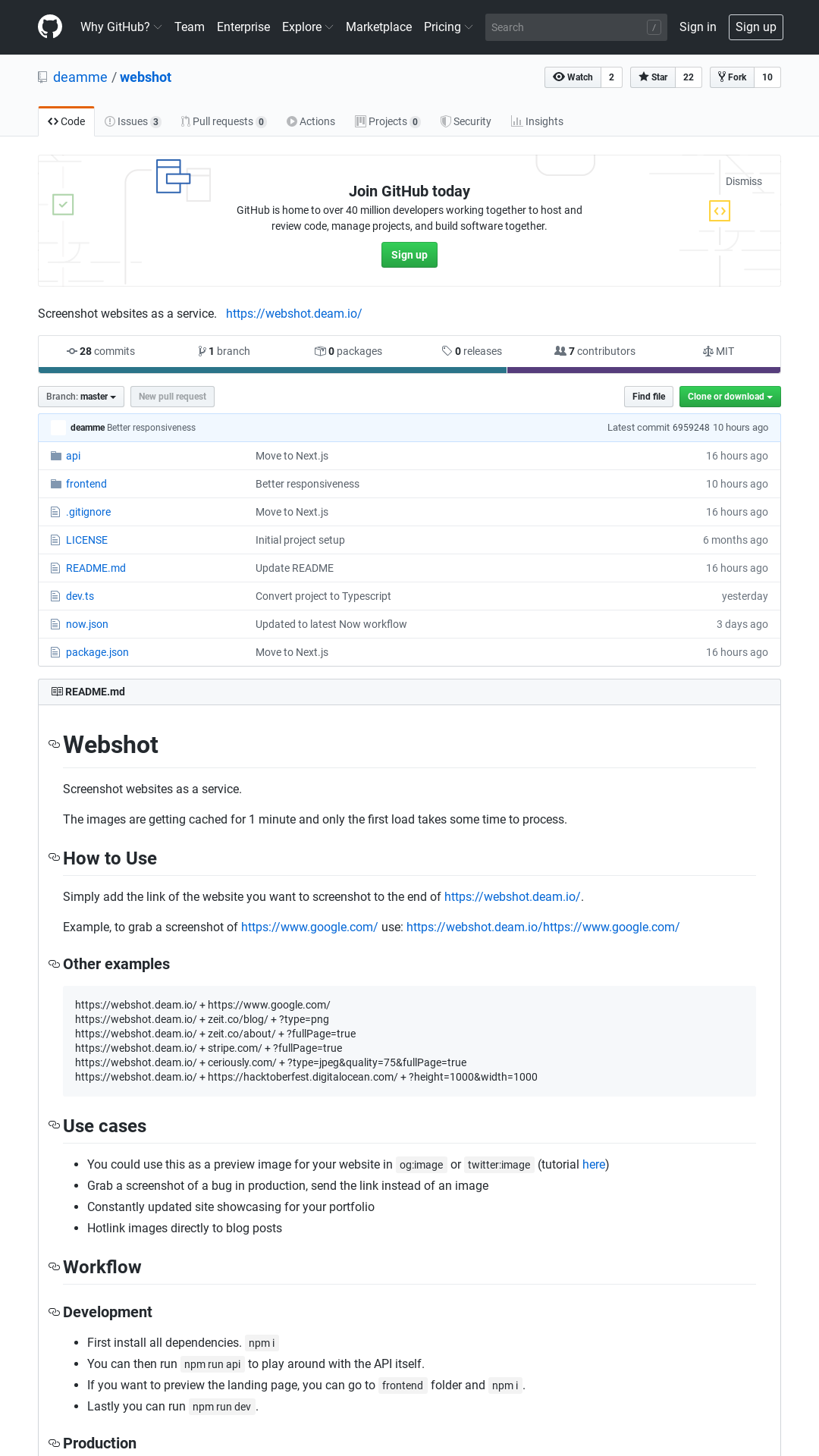Expand the Why GitHub? menu
819x1456 pixels.
tap(121, 27)
